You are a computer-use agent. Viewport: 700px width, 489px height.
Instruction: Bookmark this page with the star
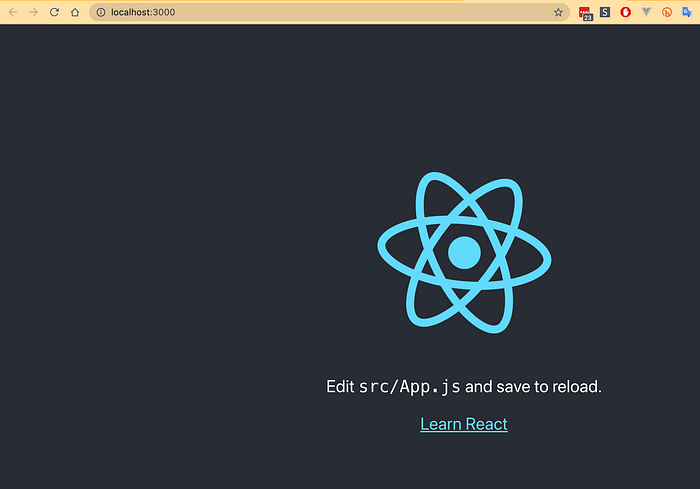point(558,12)
